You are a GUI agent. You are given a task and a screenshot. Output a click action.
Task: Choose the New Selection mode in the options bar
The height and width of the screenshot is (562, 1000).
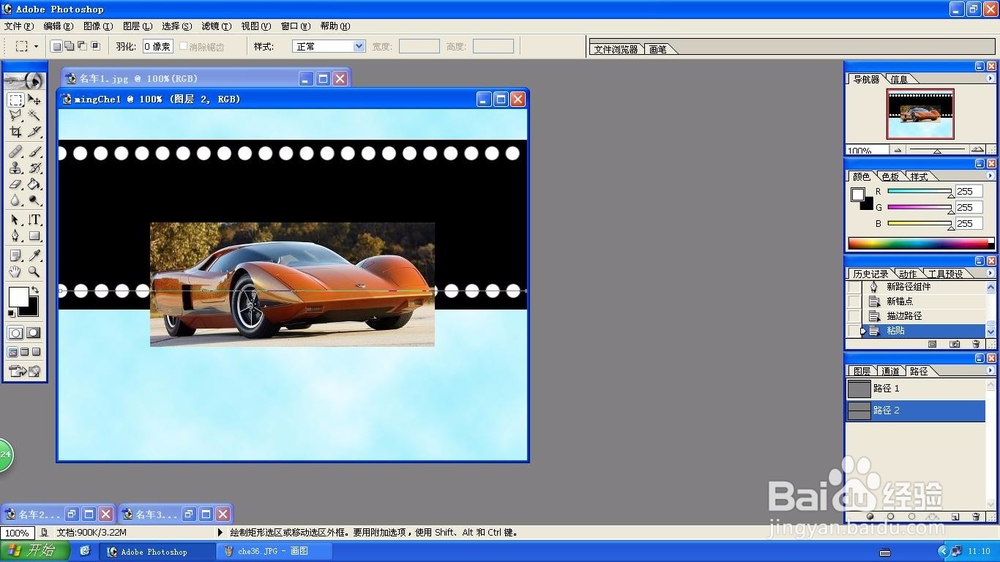pos(57,46)
